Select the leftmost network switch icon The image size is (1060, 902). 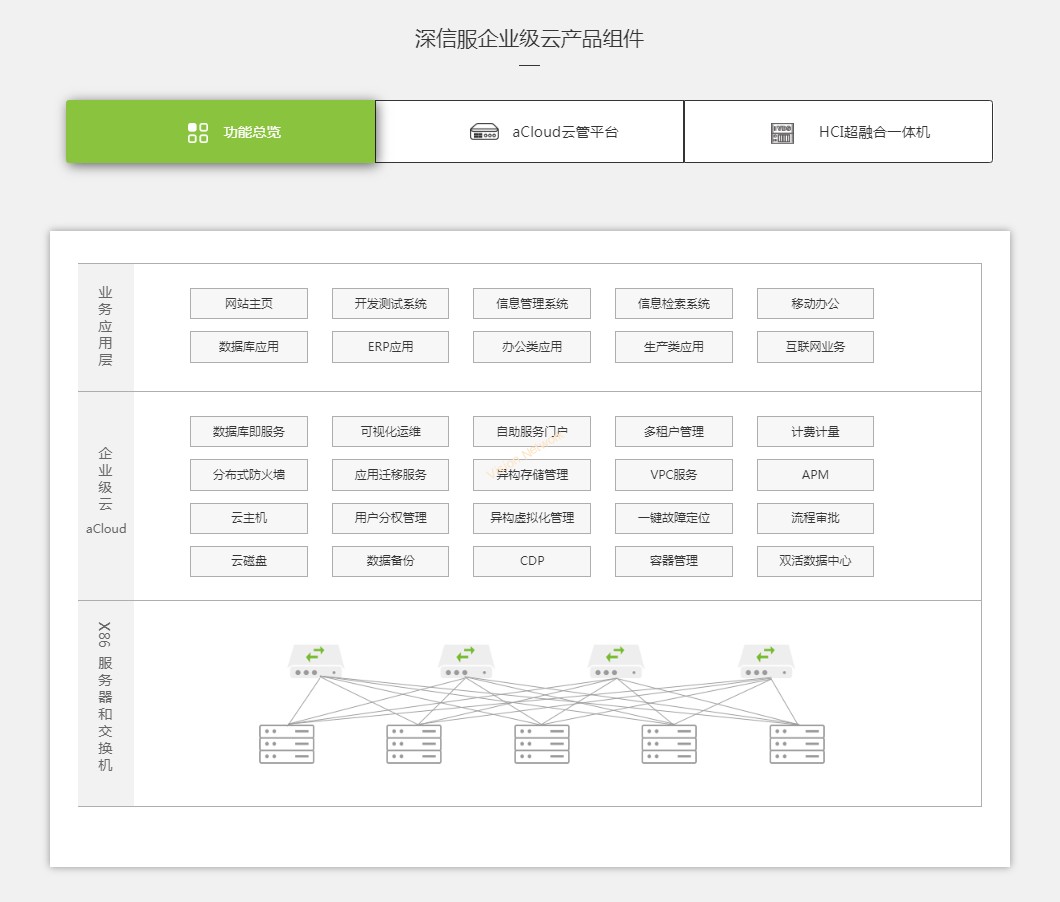pos(314,658)
